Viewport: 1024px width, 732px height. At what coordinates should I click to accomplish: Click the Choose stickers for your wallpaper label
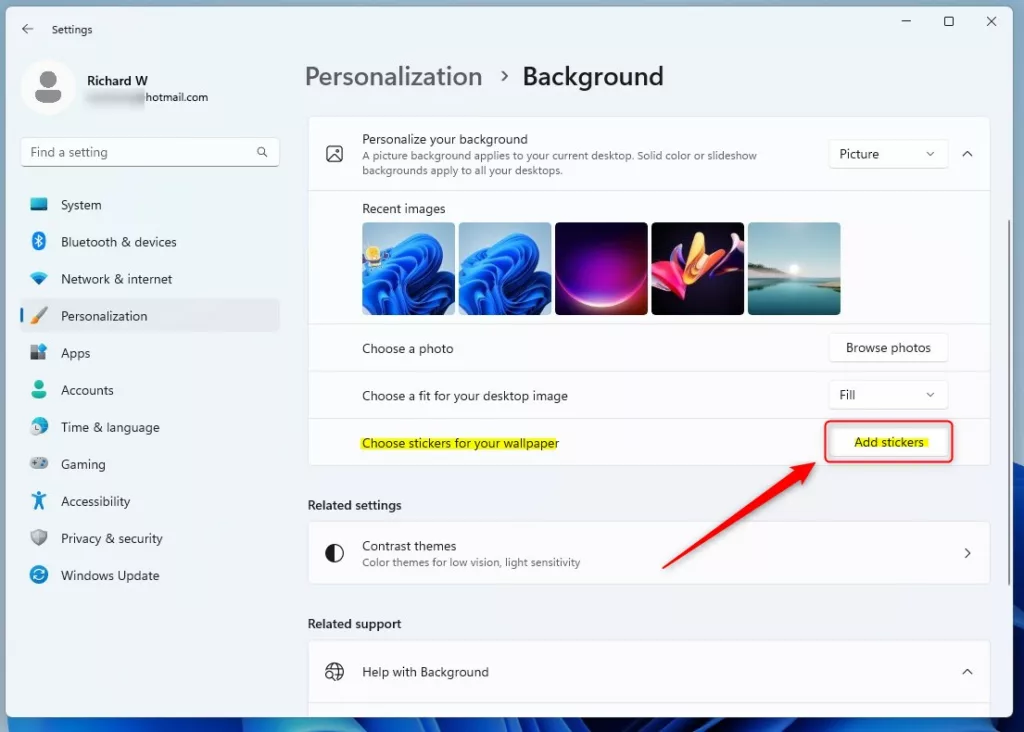point(460,443)
